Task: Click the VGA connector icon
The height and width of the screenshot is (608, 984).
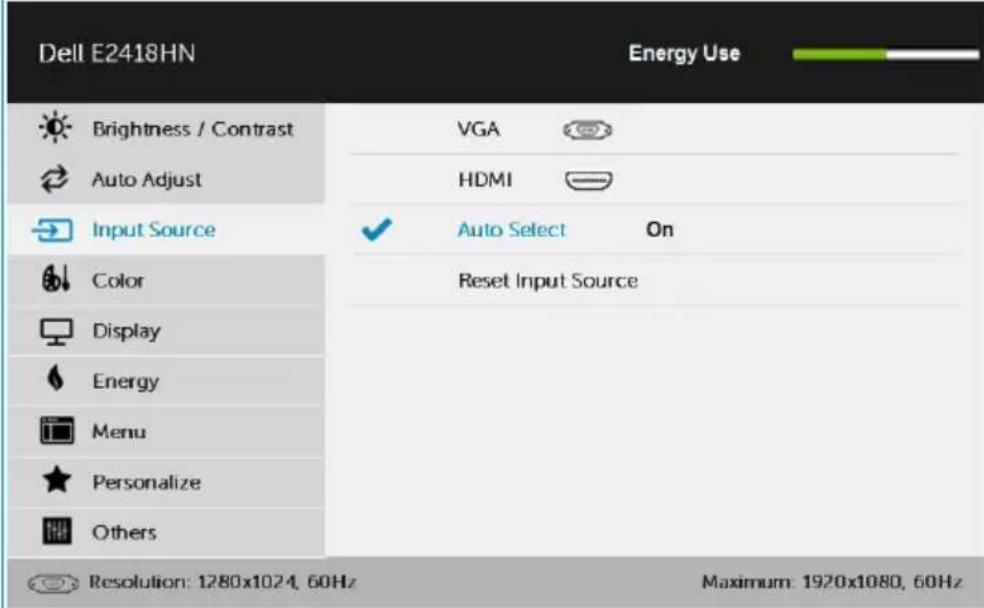Action: pyautogui.click(x=587, y=130)
